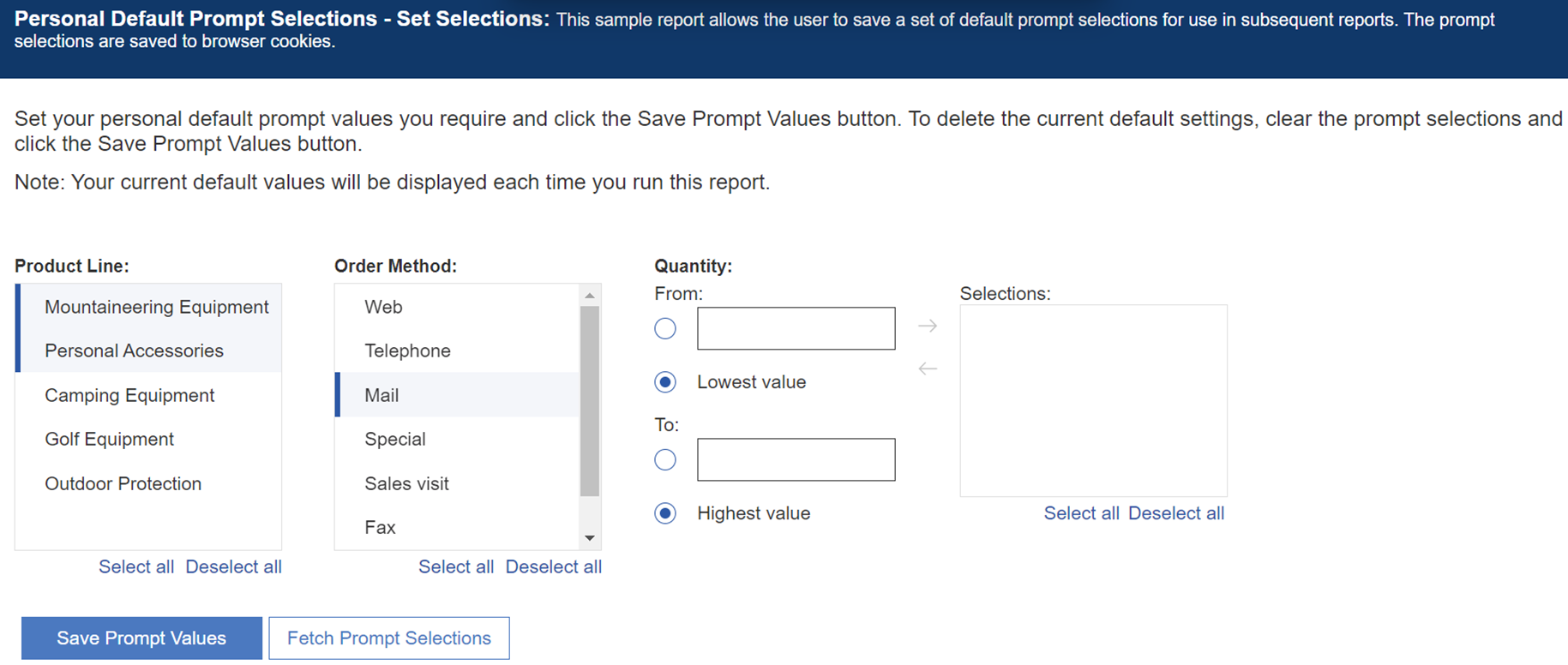
Task: Click the Quantity From text input field
Action: click(x=796, y=328)
